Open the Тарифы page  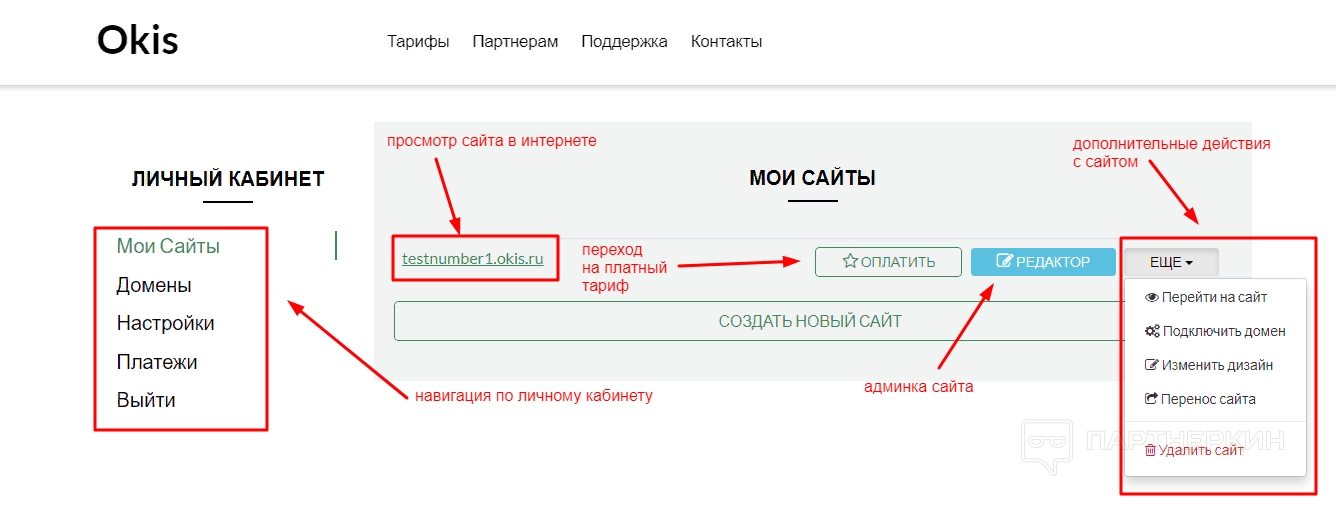tap(418, 42)
